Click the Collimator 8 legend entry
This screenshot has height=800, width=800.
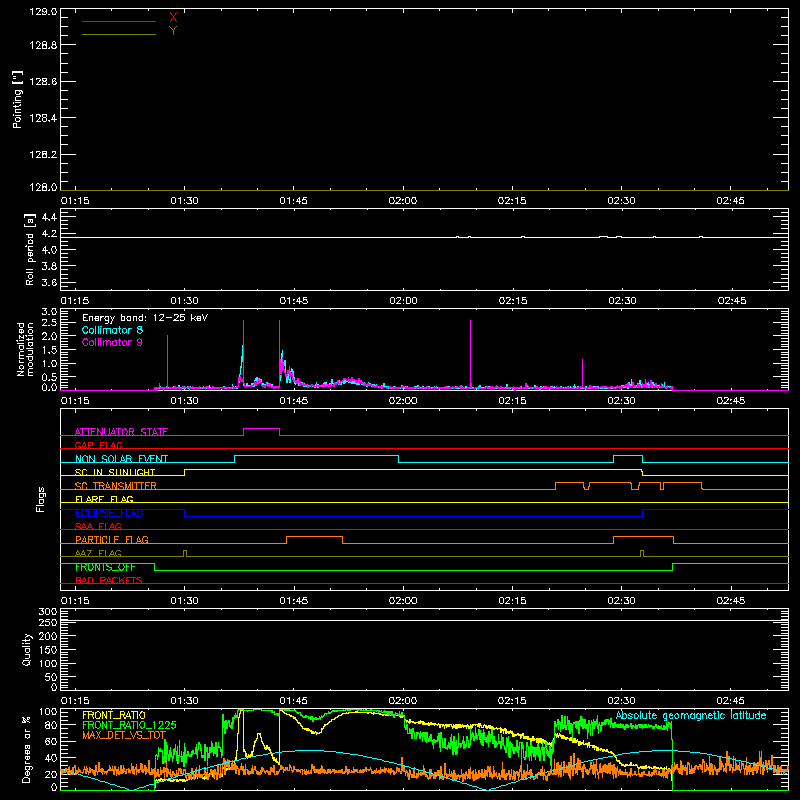click(112, 330)
